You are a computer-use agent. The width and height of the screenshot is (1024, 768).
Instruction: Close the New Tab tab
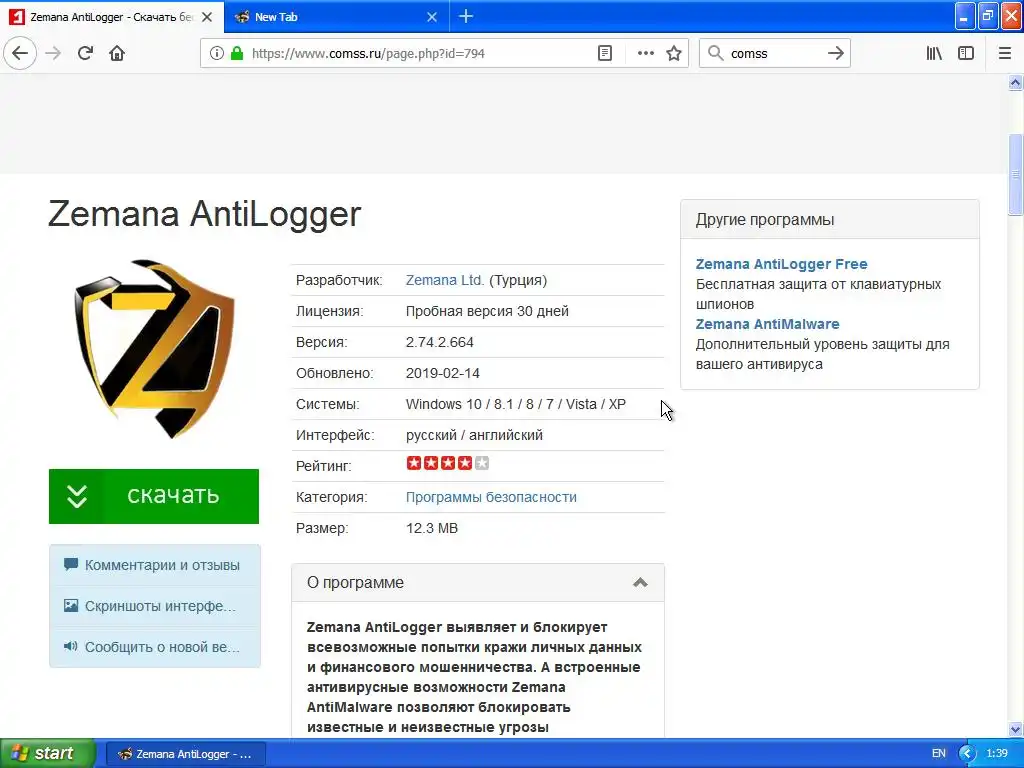[432, 17]
